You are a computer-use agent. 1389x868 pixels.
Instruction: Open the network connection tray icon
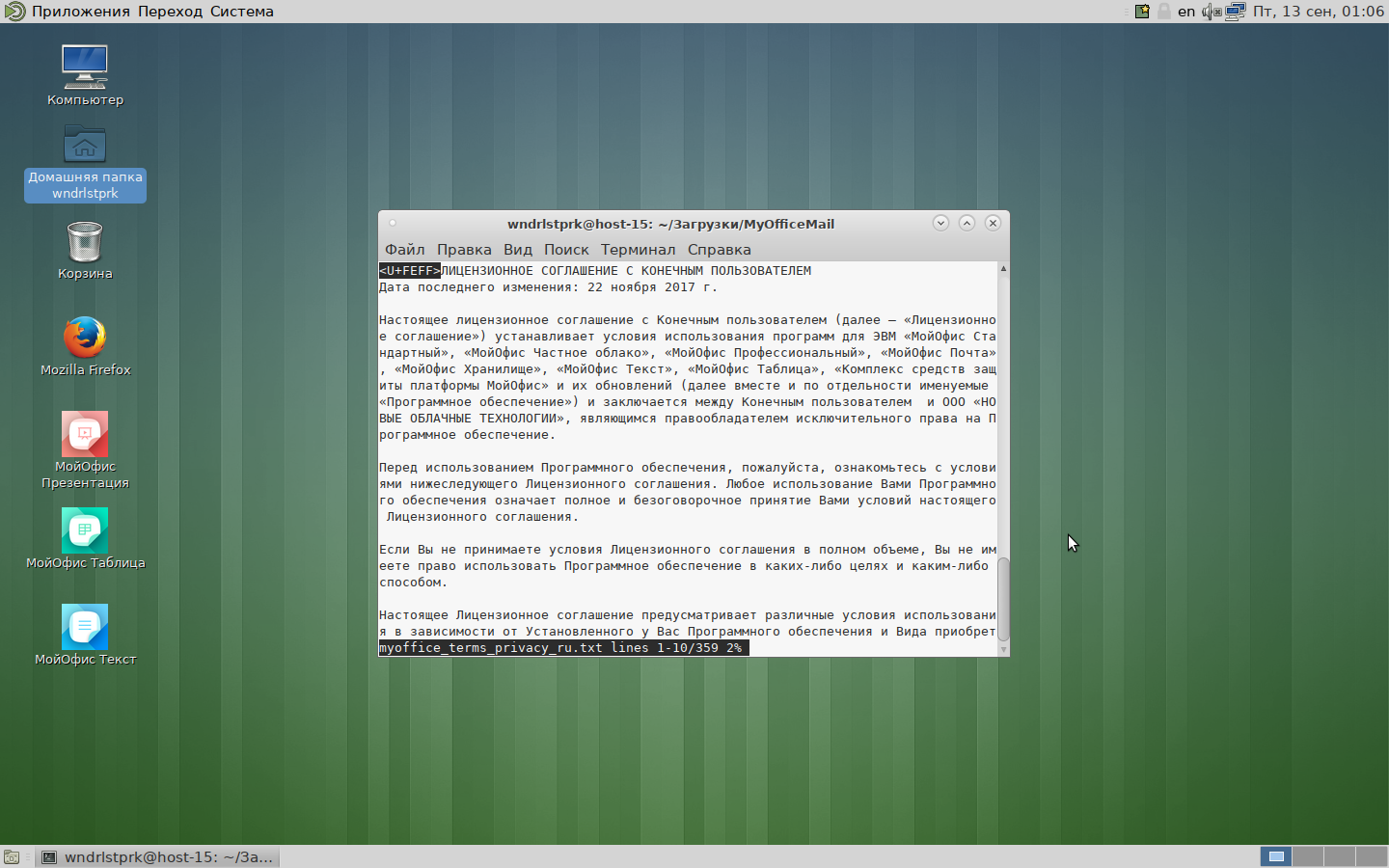(x=1236, y=12)
